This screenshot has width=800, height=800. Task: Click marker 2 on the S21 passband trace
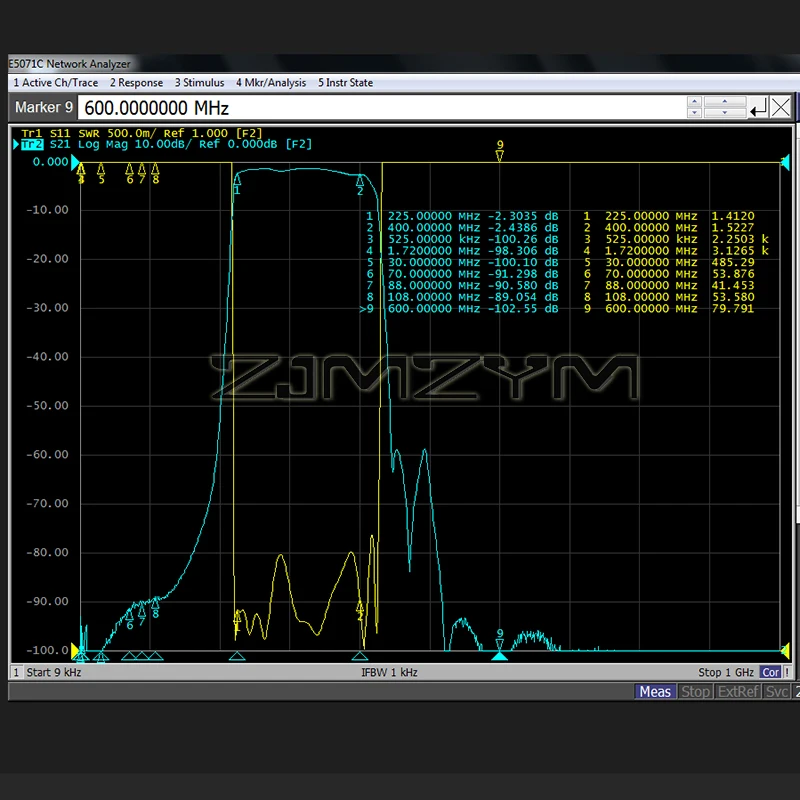(360, 181)
